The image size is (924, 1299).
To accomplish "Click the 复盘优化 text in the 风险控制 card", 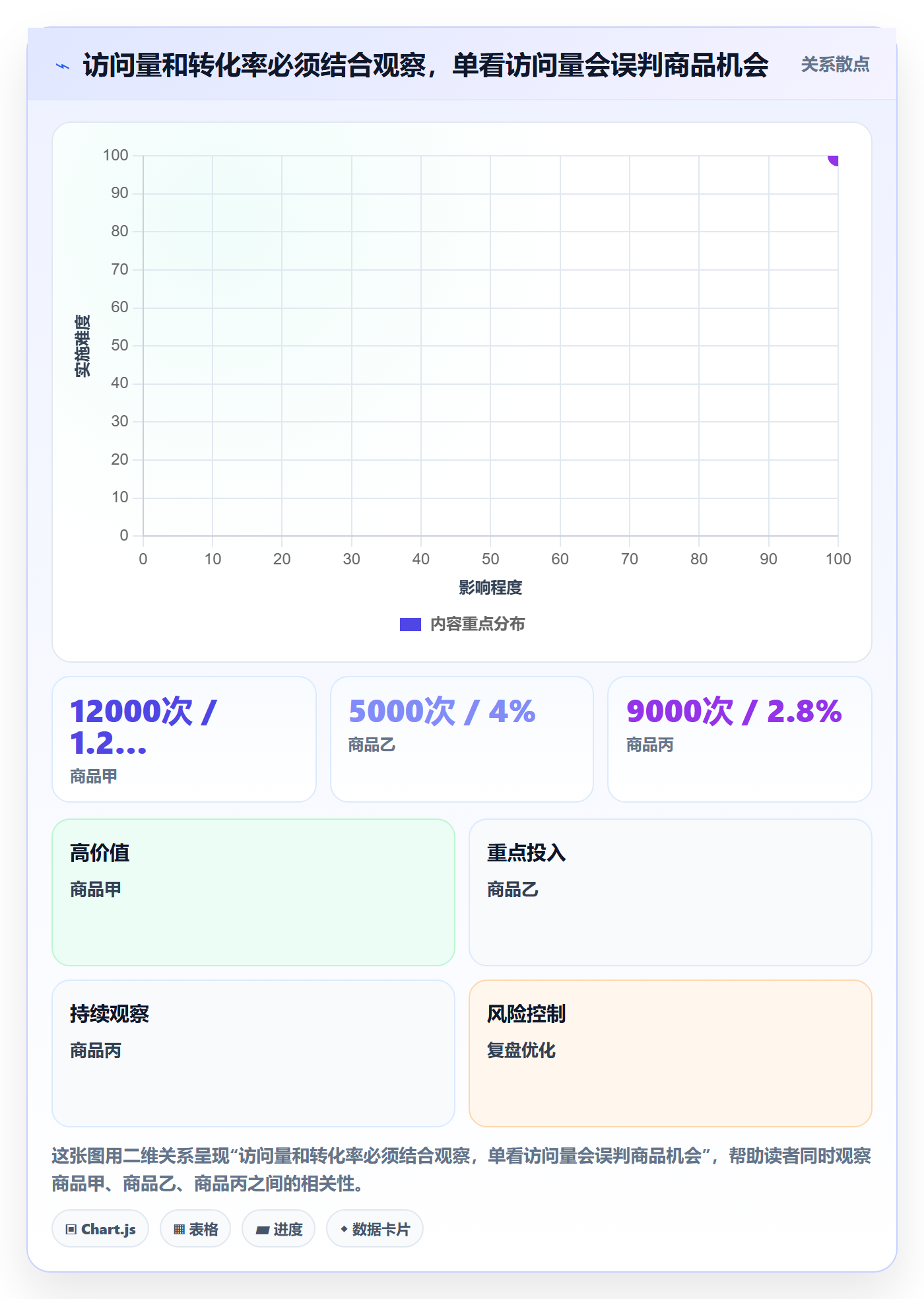I will point(521,1050).
